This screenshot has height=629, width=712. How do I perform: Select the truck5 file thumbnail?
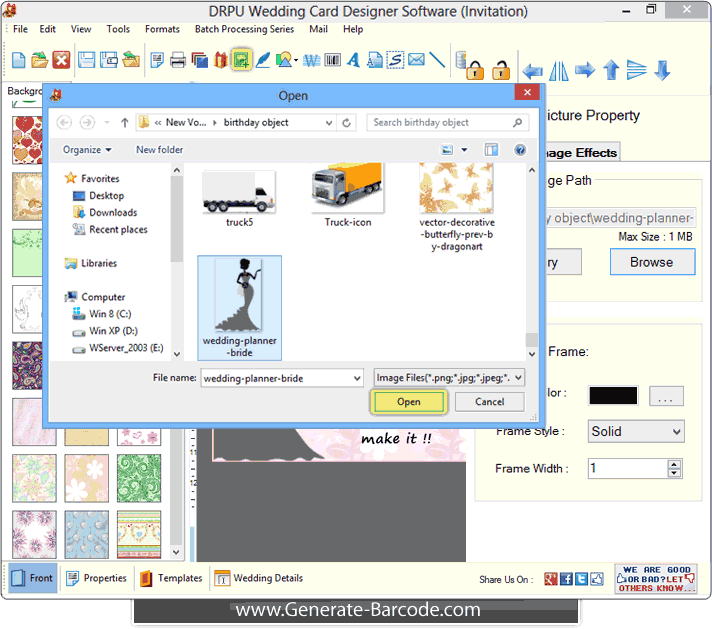(239, 199)
